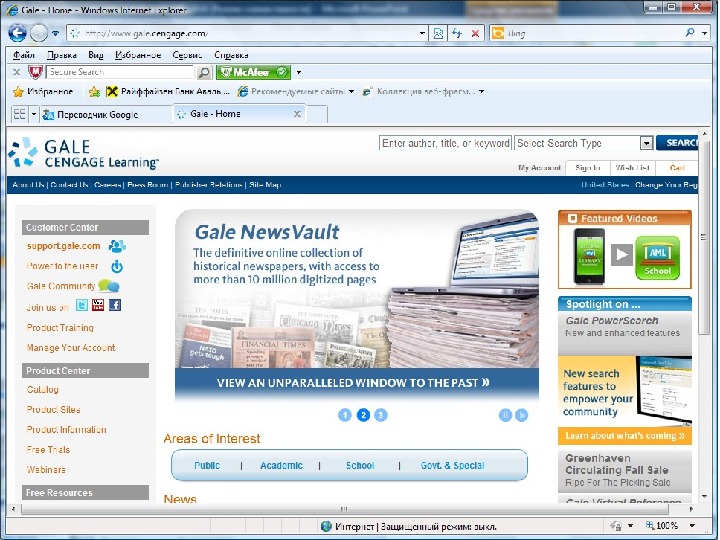
Task: Open the Сервис menu
Action: coord(187,55)
